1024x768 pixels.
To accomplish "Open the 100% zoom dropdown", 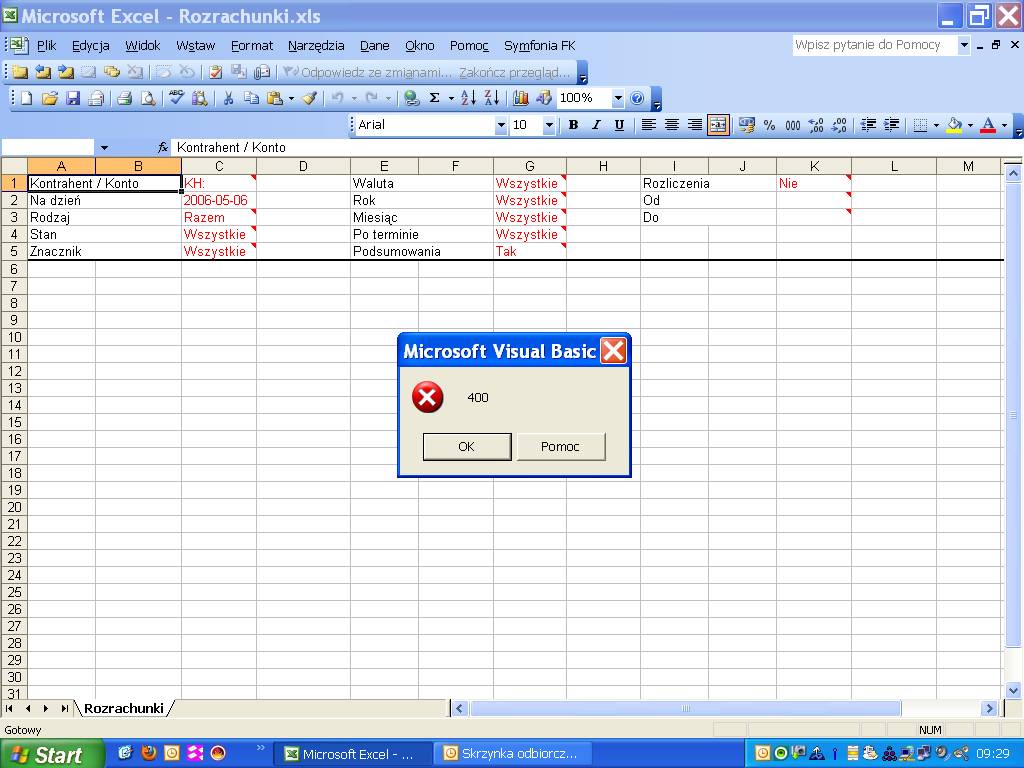I will 617,99.
